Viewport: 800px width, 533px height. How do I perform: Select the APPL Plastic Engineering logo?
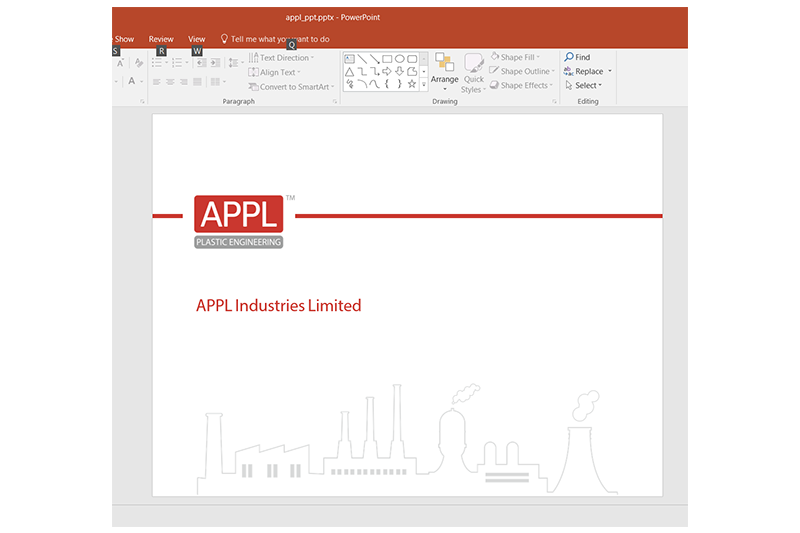(239, 221)
